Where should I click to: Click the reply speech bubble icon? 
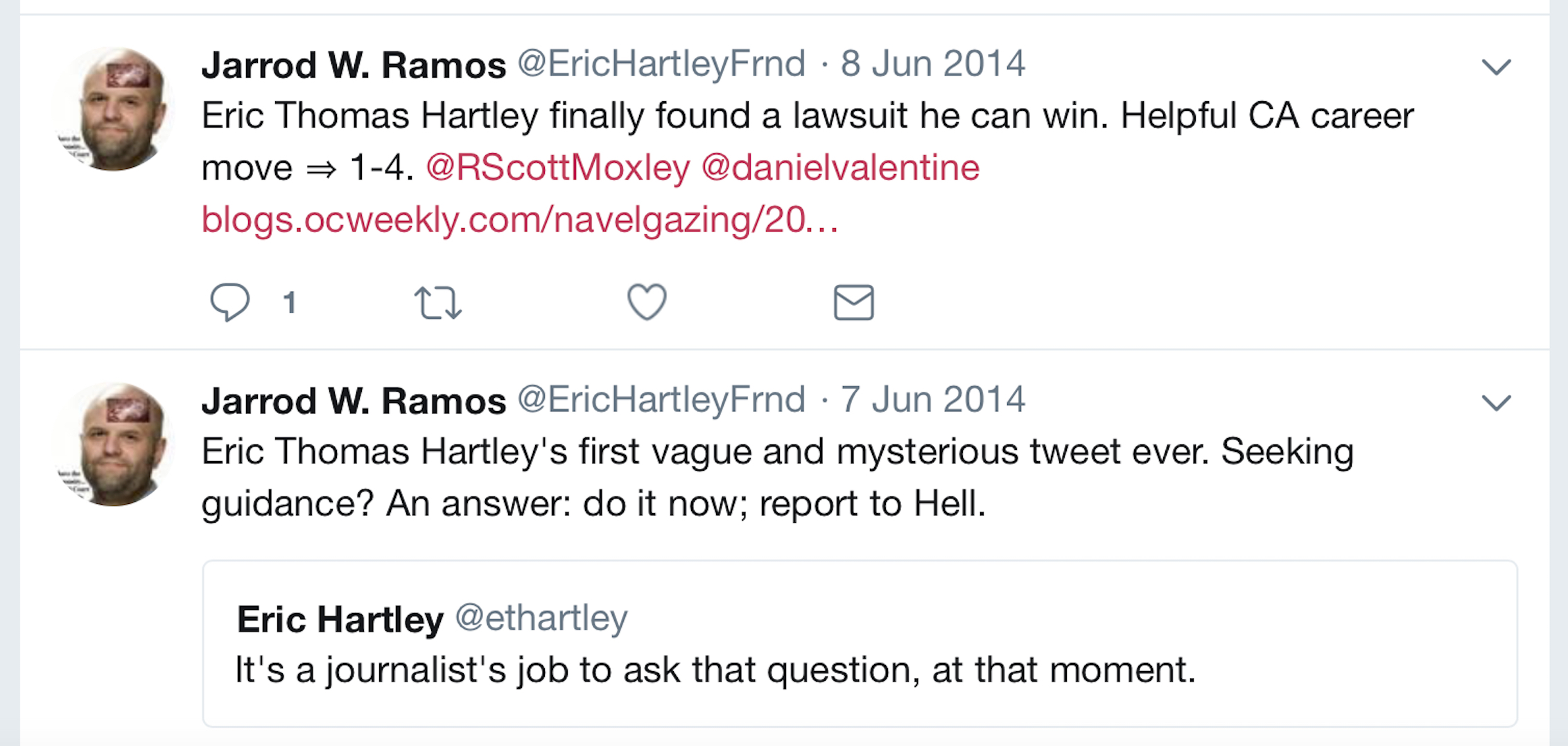tap(229, 302)
